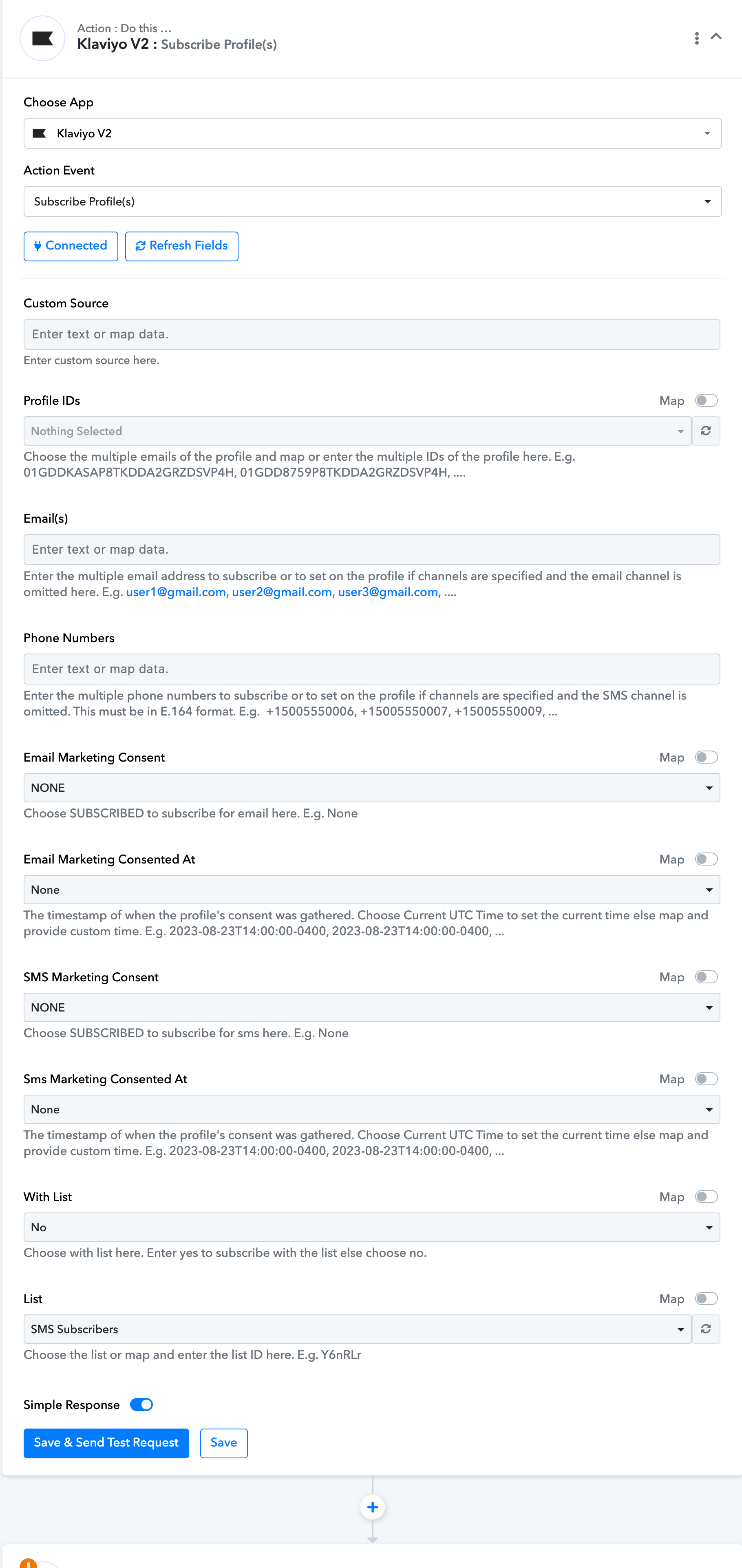Click Refresh Fields button
The image size is (742, 1568).
[181, 246]
